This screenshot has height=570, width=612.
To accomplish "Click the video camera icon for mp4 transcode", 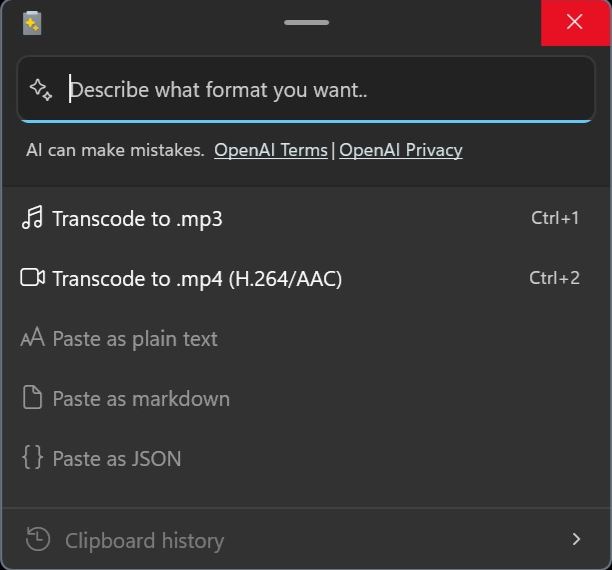I will pyautogui.click(x=32, y=278).
